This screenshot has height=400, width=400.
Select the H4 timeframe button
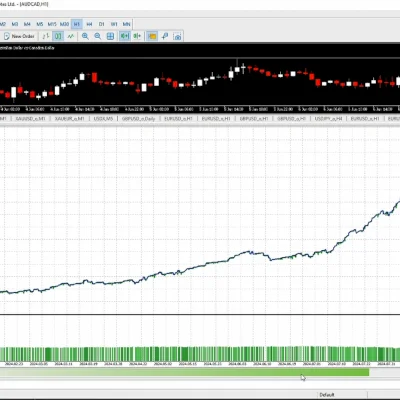[x=89, y=24]
